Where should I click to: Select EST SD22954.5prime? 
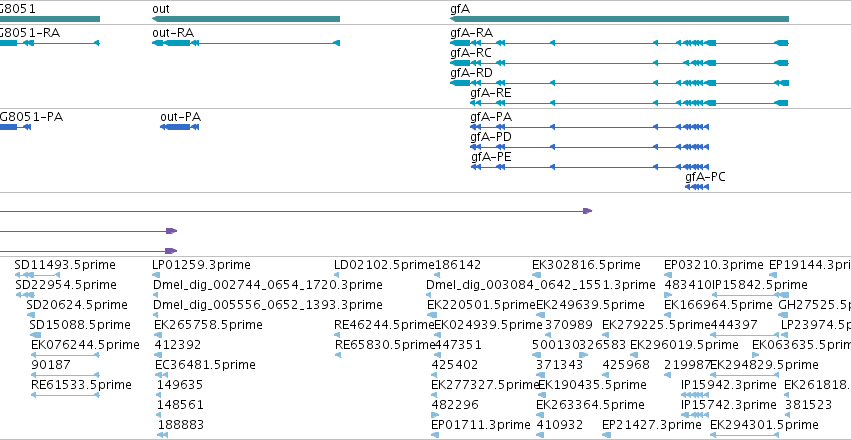(66, 285)
